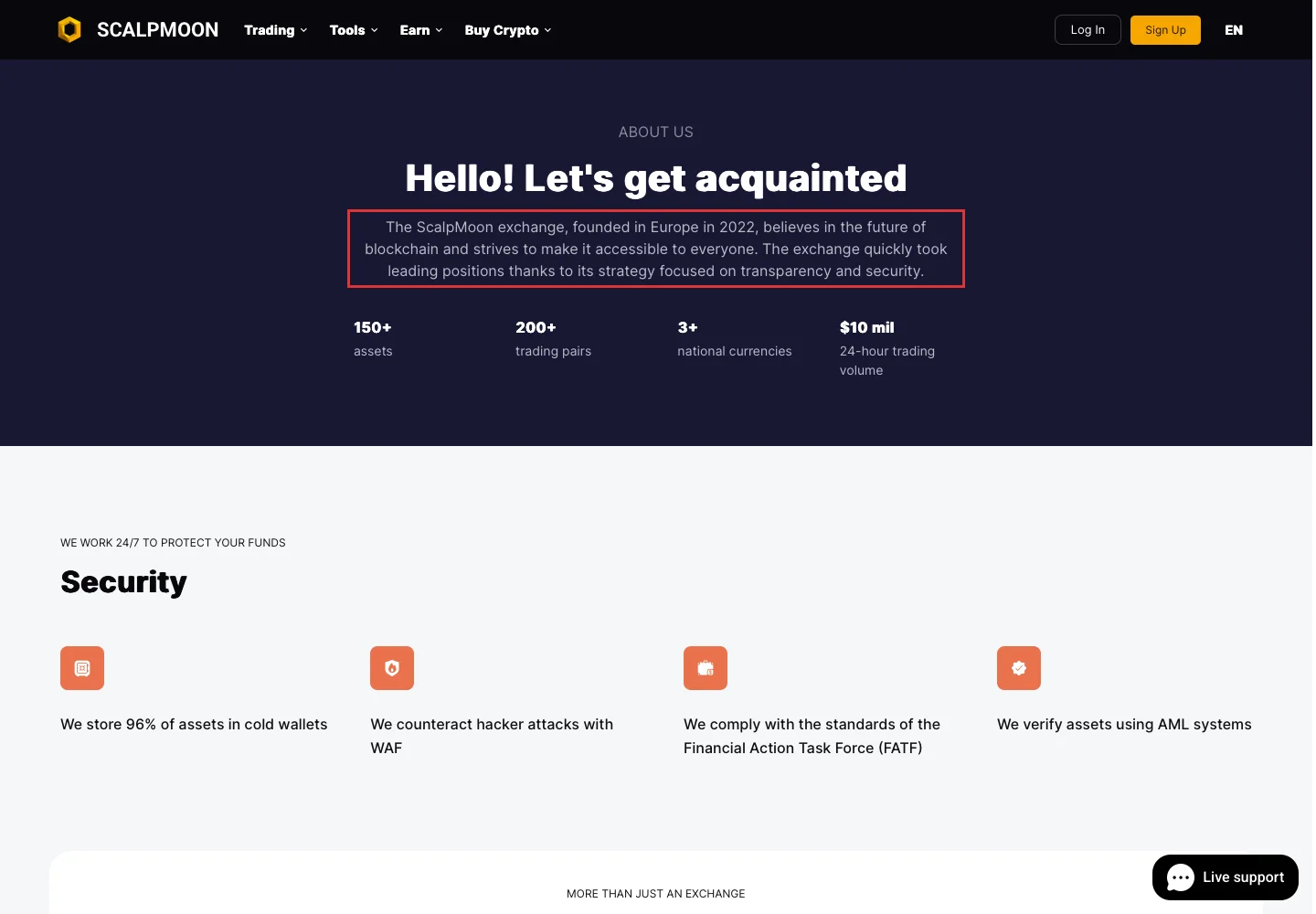Image resolution: width=1316 pixels, height=914 pixels.
Task: Expand the Trading dropdown menu
Action: click(275, 30)
